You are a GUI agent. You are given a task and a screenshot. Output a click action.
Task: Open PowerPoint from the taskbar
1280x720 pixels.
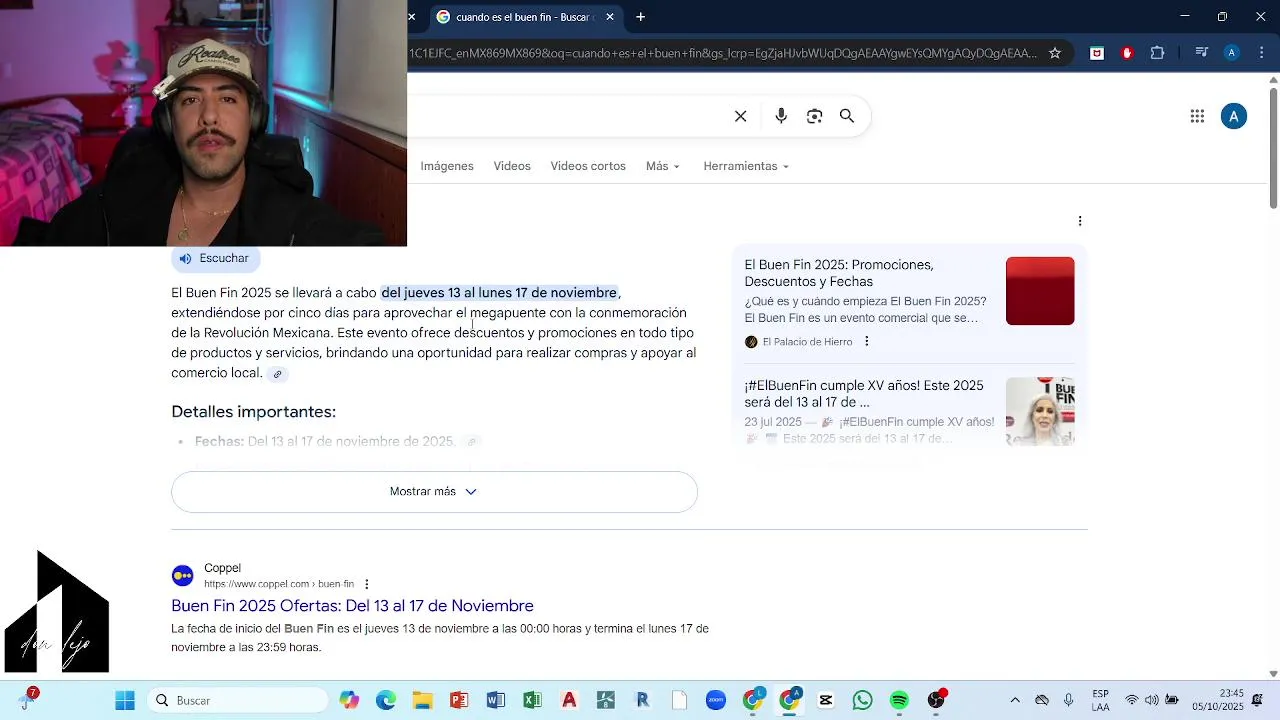[459, 700]
